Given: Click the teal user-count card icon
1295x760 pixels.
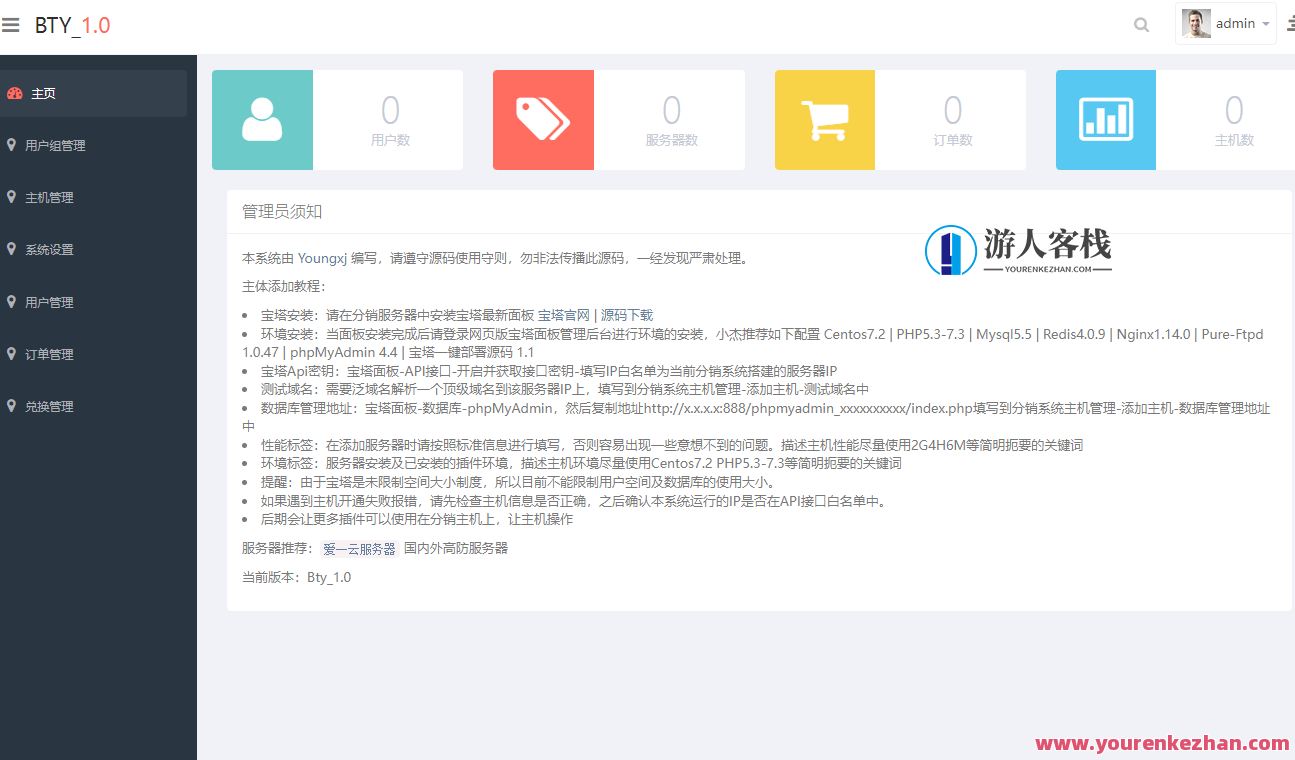Looking at the screenshot, I should tap(262, 119).
